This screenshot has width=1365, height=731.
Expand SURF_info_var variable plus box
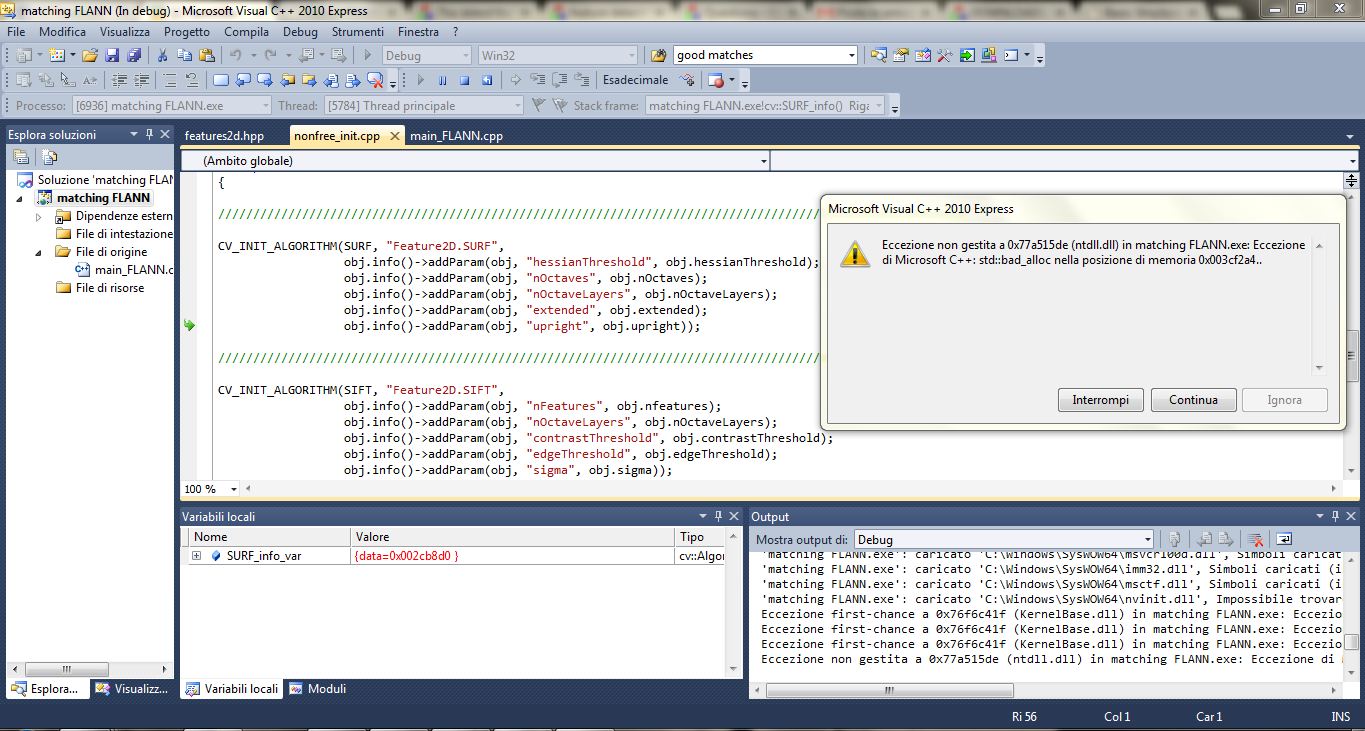coord(197,555)
